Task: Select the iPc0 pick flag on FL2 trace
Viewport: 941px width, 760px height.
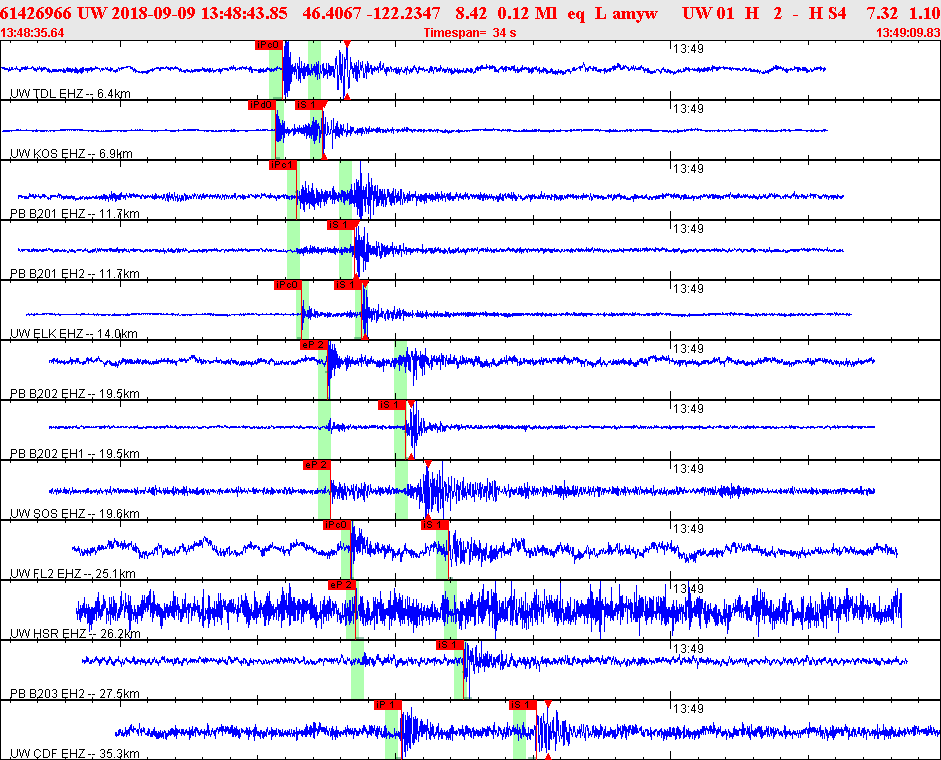Action: click(x=336, y=525)
